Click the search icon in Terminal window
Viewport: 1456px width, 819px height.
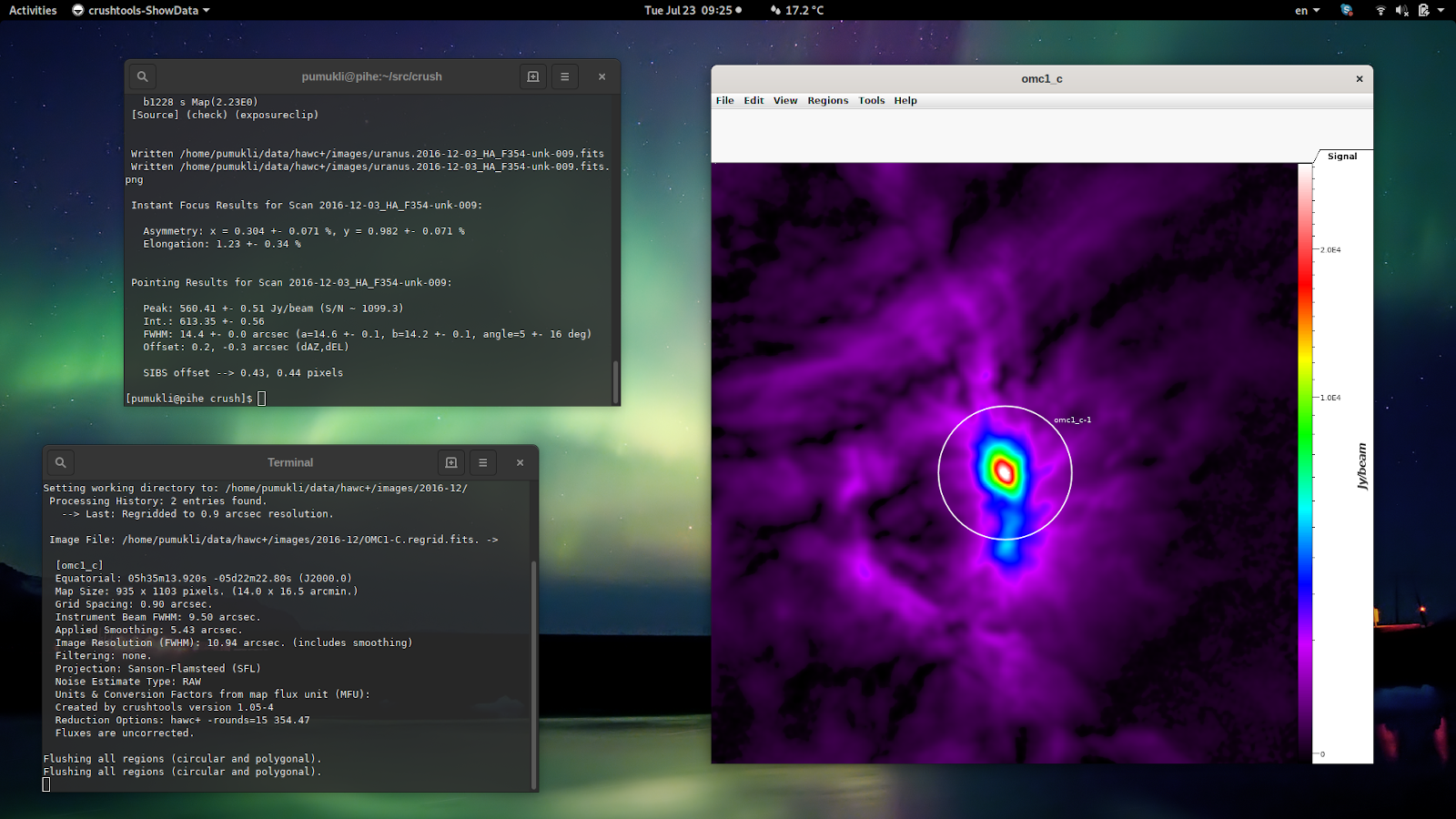60,462
